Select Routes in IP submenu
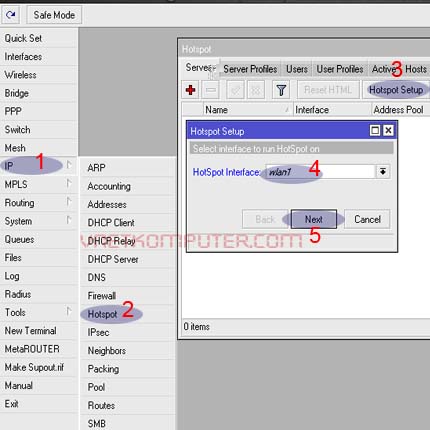The image size is (430, 430). click(x=128, y=405)
